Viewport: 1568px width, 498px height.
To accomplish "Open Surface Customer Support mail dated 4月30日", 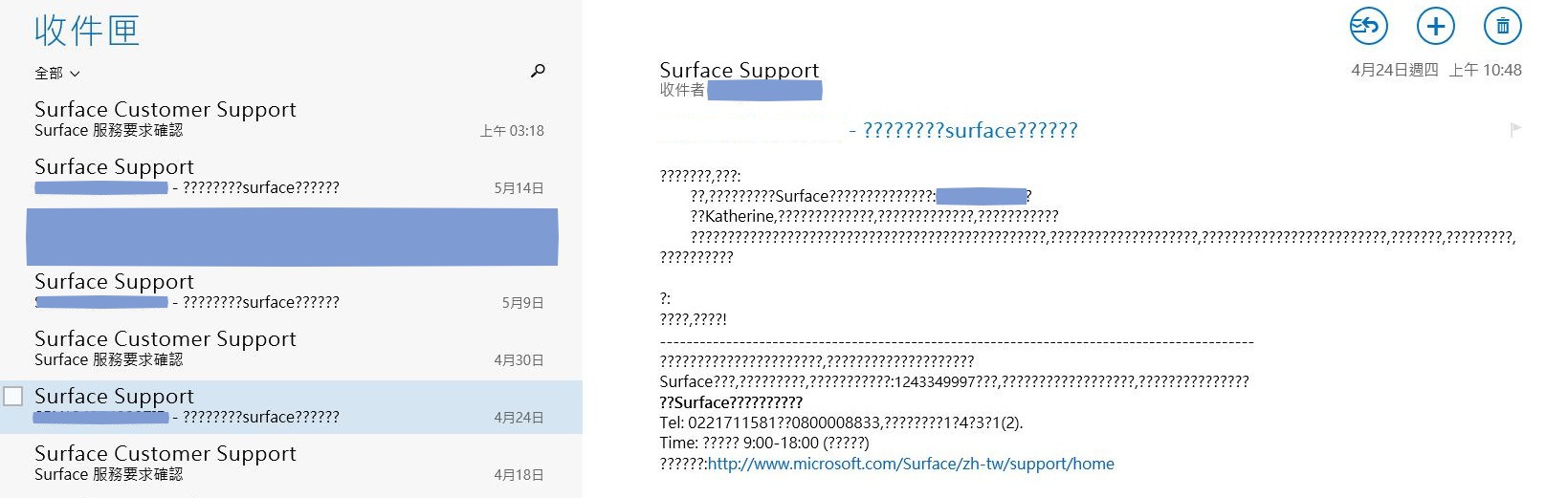I will 287,349.
